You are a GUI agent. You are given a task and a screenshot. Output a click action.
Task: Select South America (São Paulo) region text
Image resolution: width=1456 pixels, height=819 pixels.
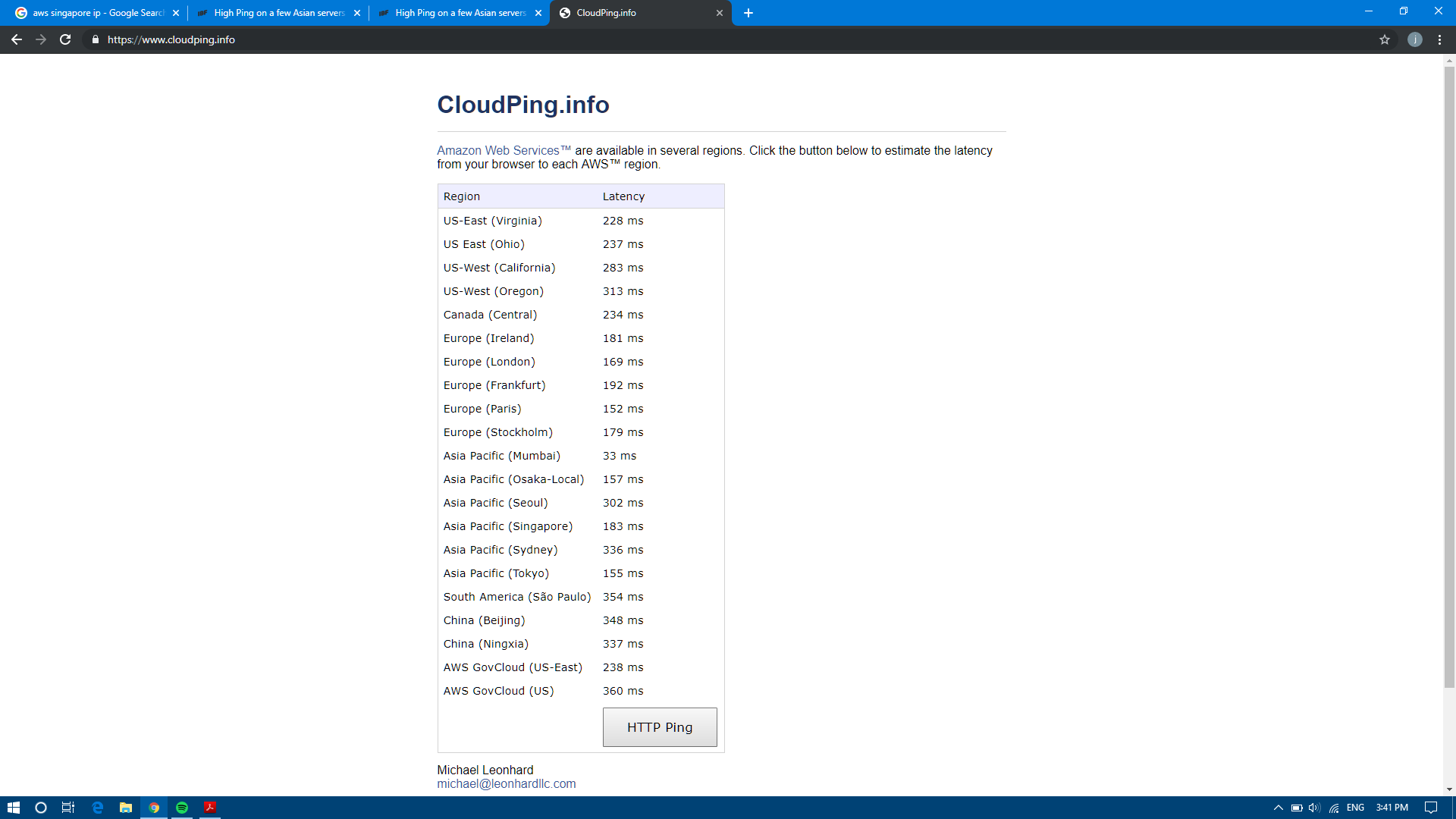[x=517, y=597]
